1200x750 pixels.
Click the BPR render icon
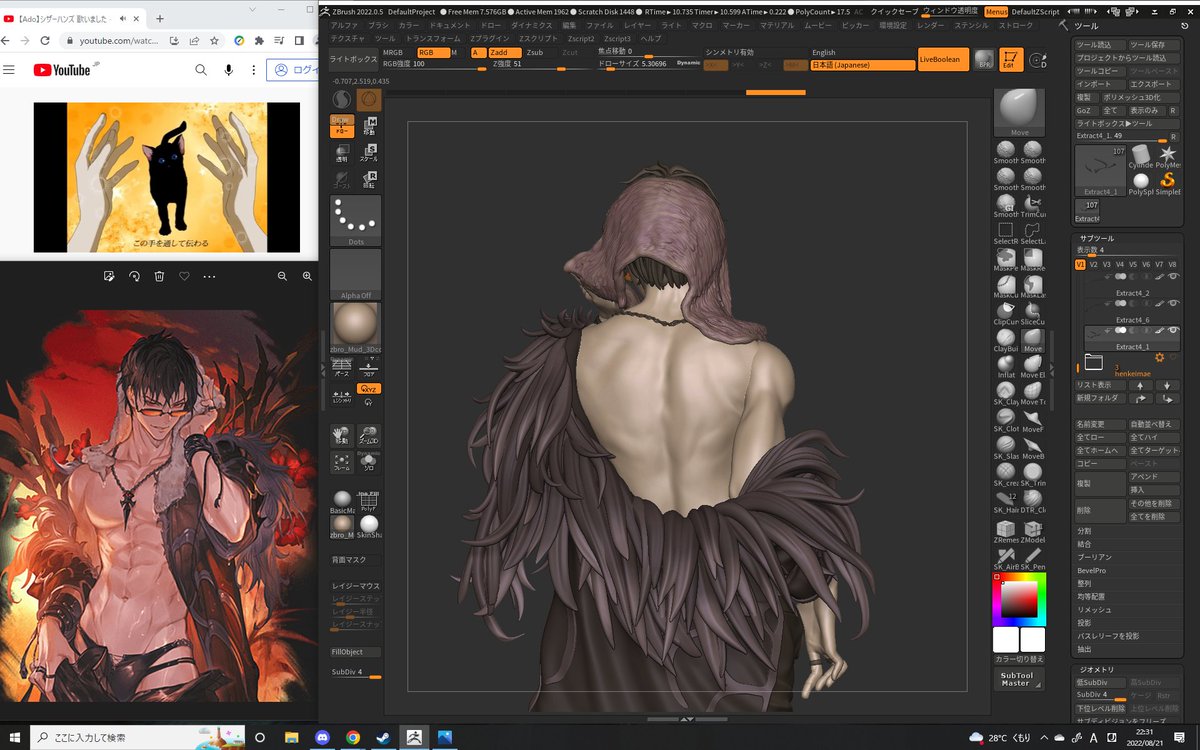pos(984,59)
